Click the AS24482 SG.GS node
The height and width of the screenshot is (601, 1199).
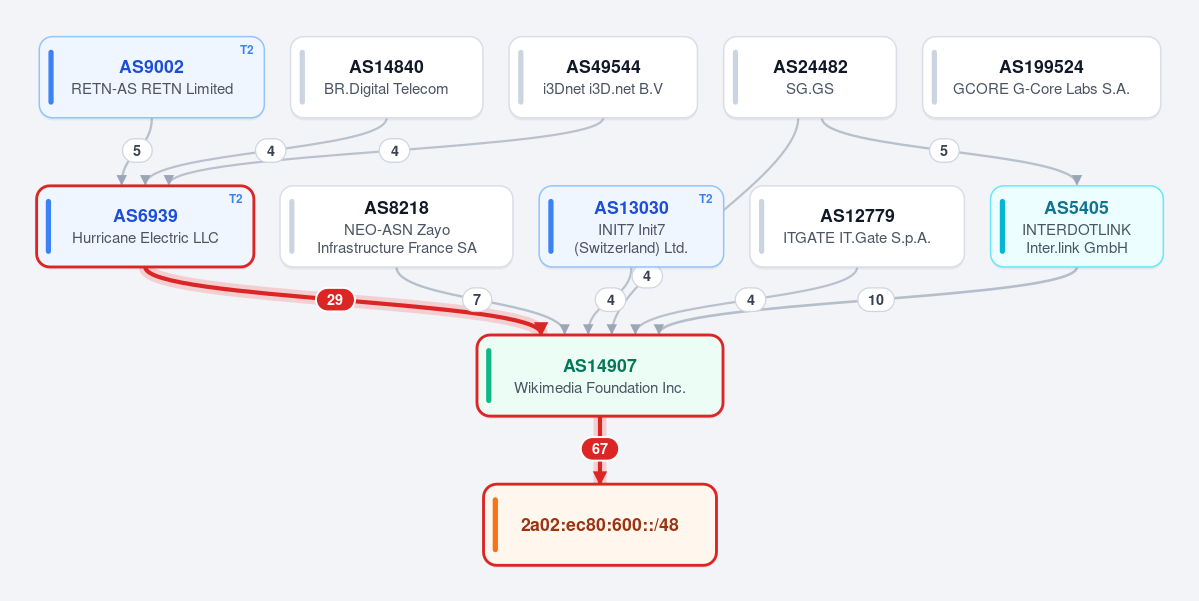tap(810, 77)
